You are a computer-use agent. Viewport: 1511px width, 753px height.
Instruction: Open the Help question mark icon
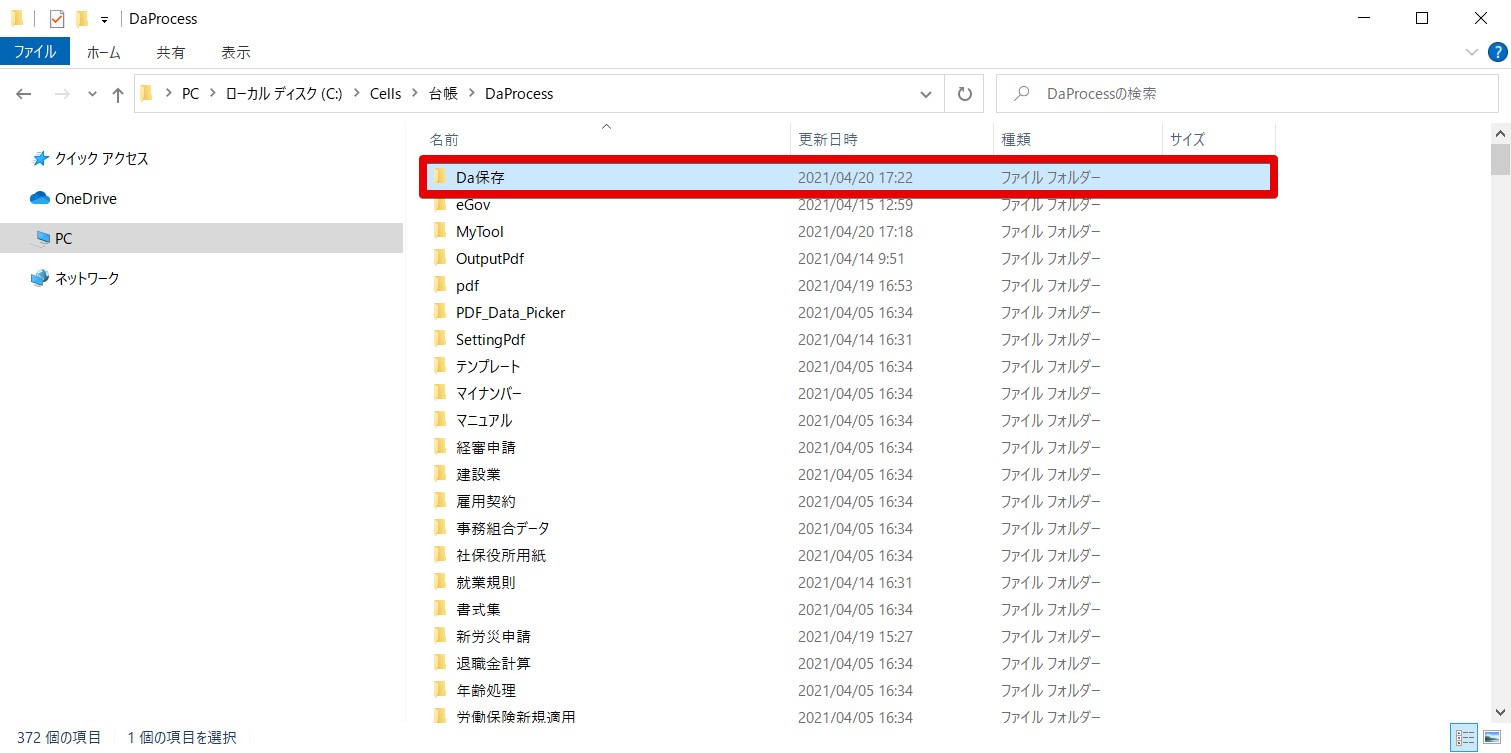1496,52
